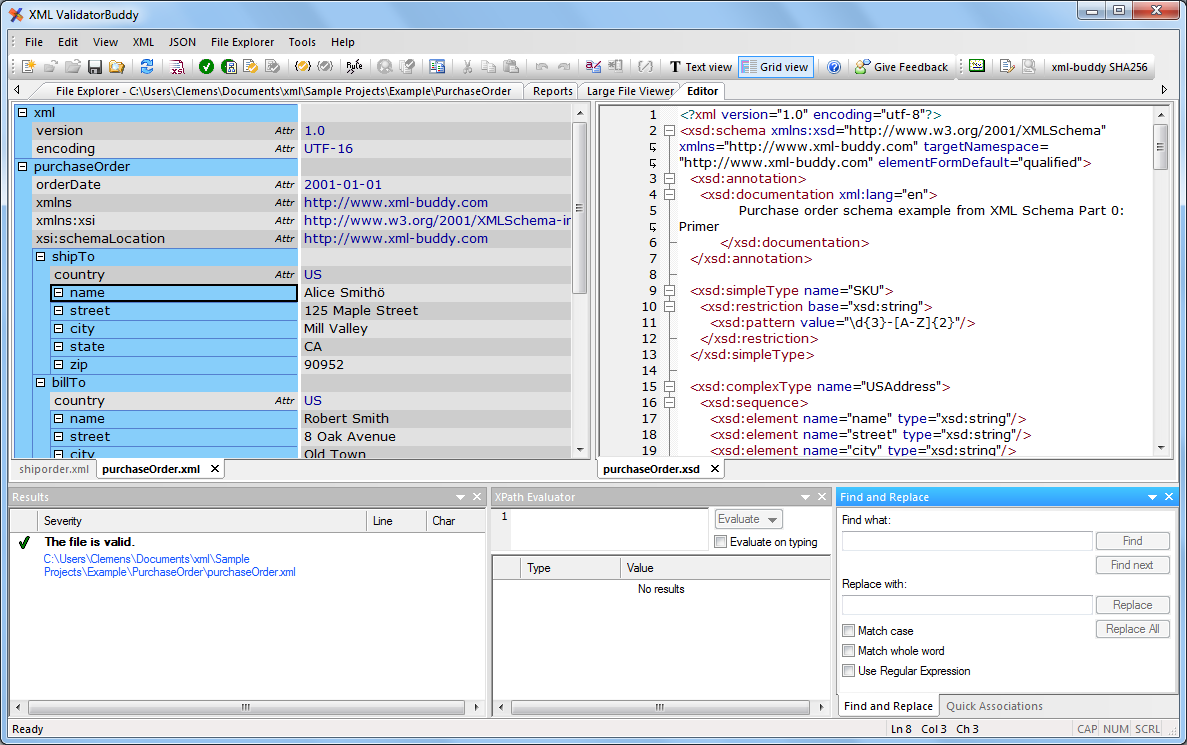
Task: Click the clipboard Paste icon
Action: coord(511,67)
